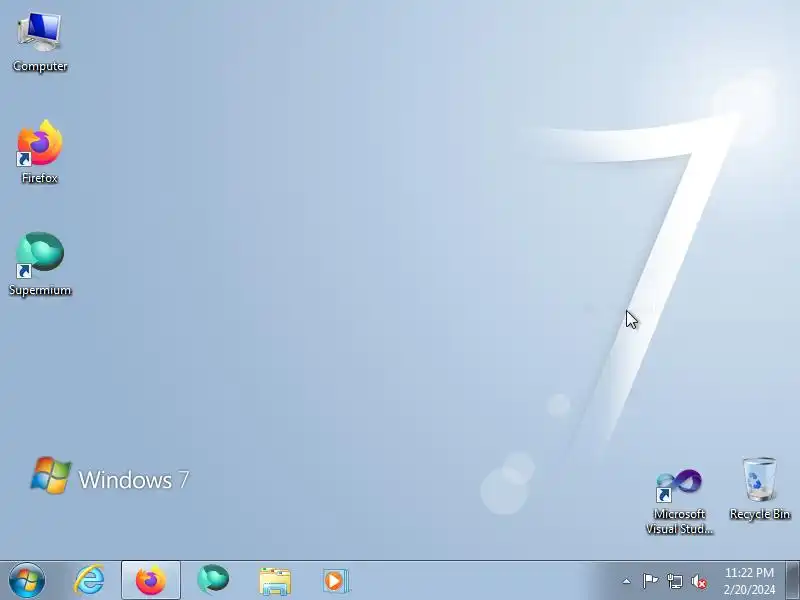The height and width of the screenshot is (600, 800).
Task: Click the 2/20/2024 date in the tray
Action: tap(749, 589)
